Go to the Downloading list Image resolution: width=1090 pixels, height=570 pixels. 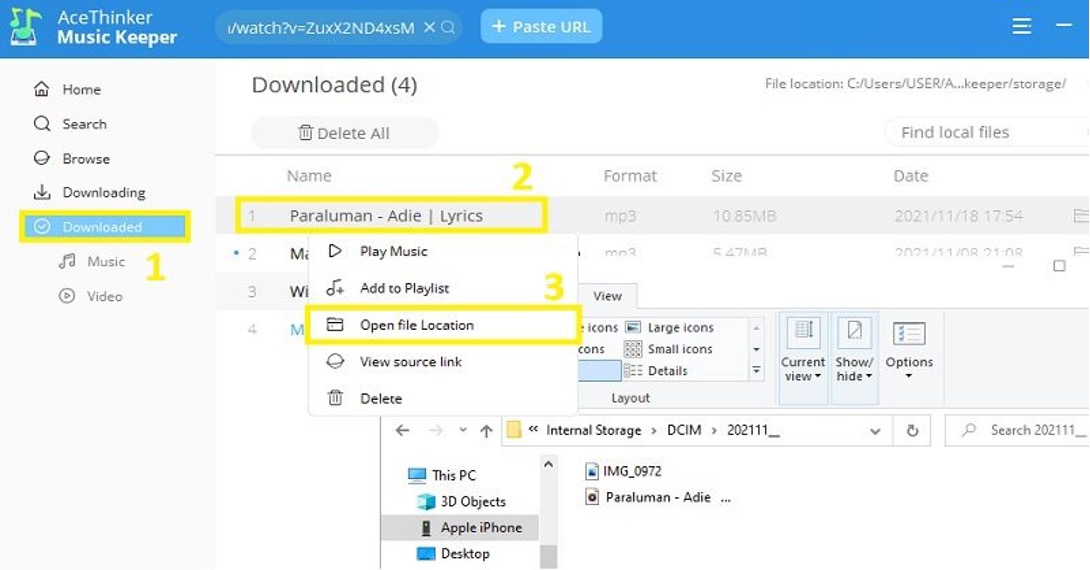tap(90, 193)
